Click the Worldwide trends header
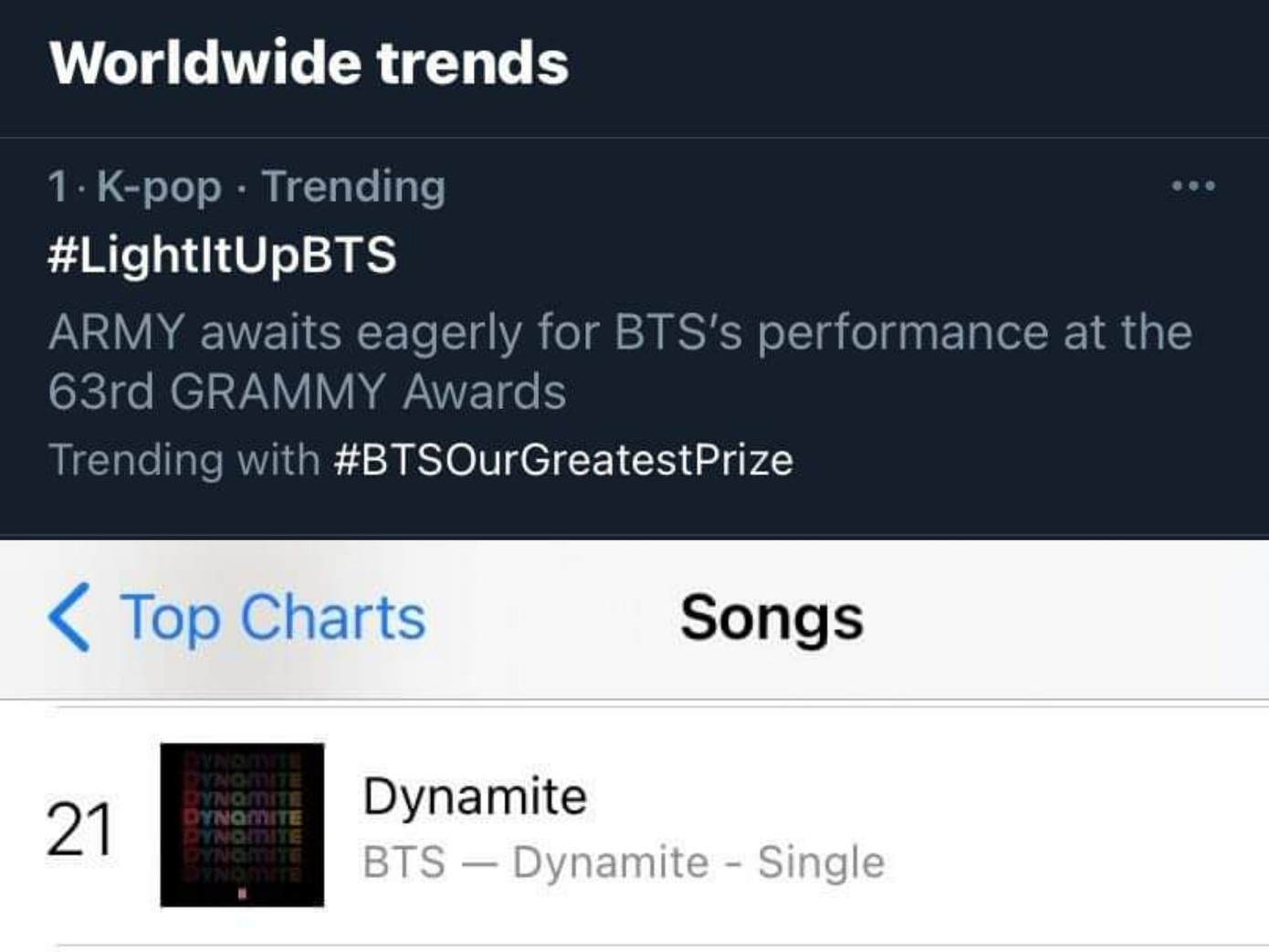The height and width of the screenshot is (952, 1269). [310, 60]
